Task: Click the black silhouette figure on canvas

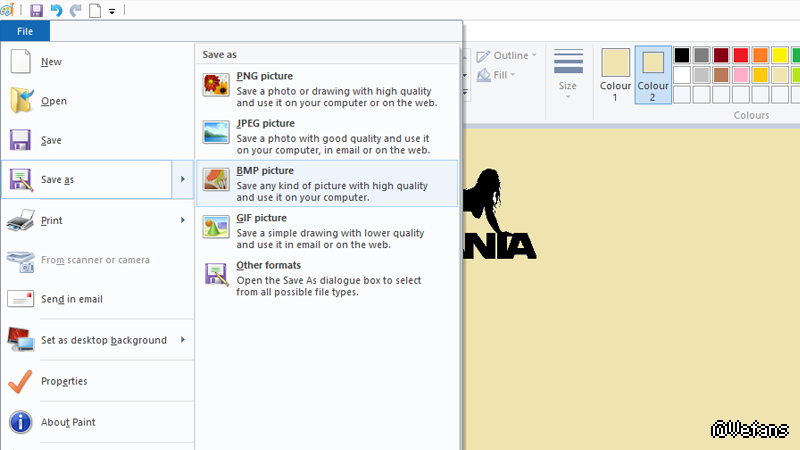Action: (x=485, y=200)
